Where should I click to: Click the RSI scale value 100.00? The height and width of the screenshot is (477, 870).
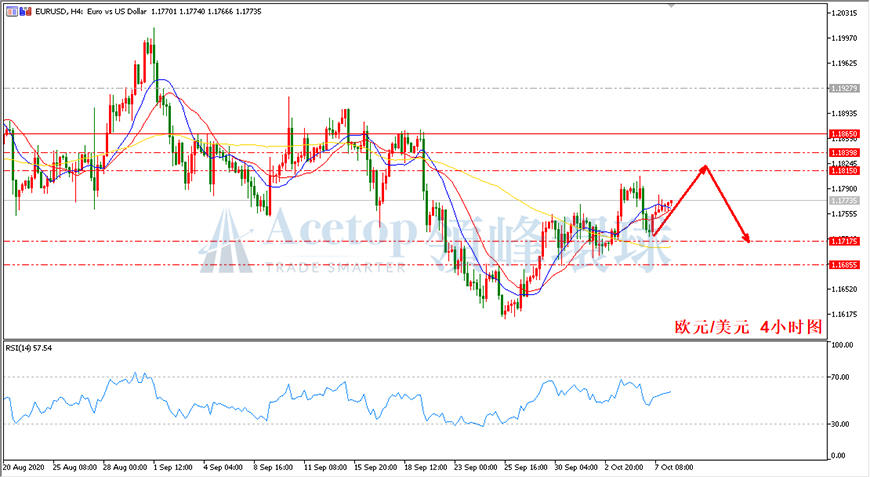point(842,345)
